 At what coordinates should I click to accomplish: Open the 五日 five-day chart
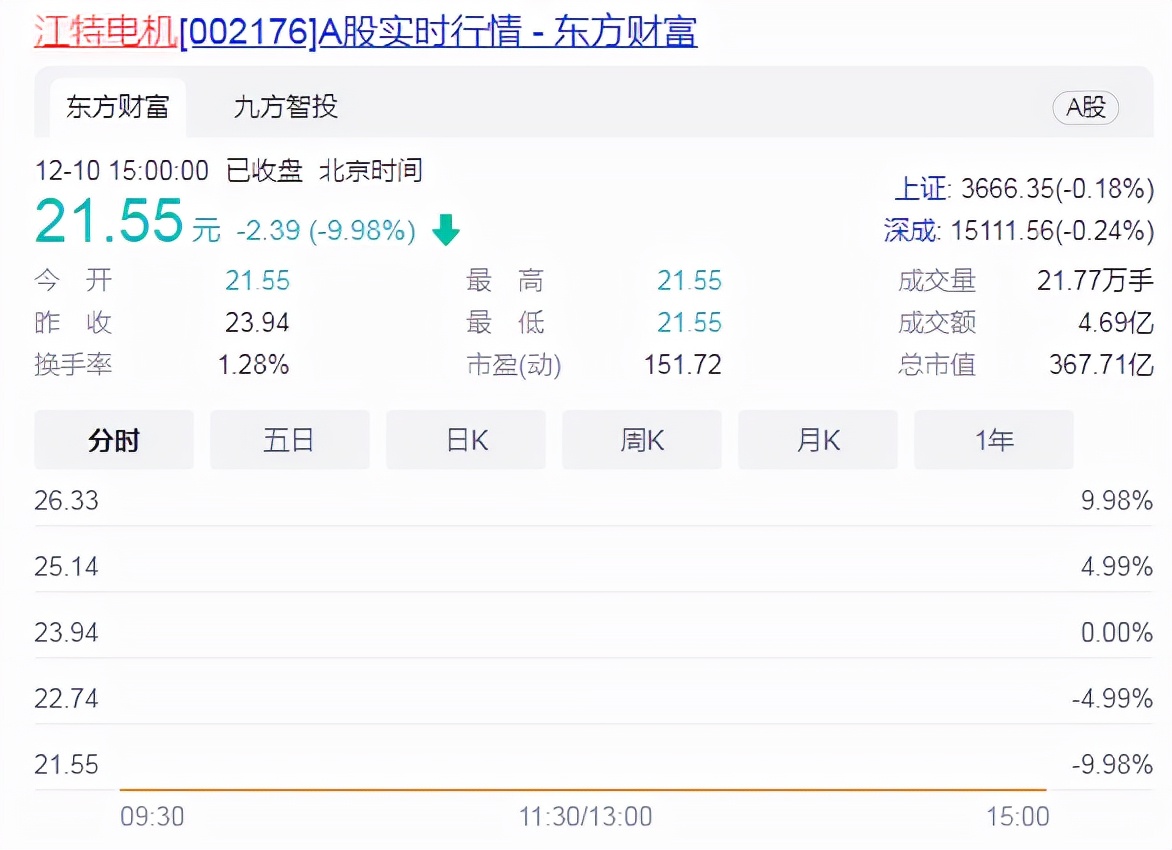pyautogui.click(x=289, y=439)
